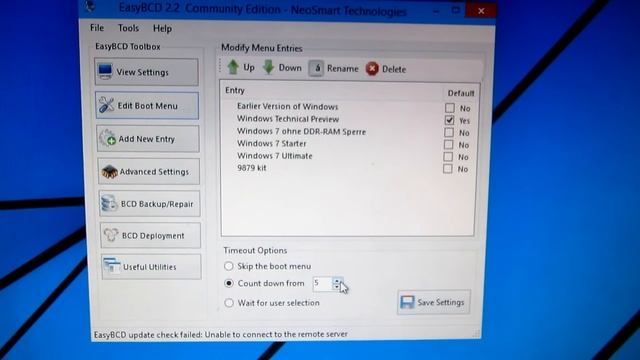
Task: Click the green Down arrow icon
Action: click(x=269, y=67)
